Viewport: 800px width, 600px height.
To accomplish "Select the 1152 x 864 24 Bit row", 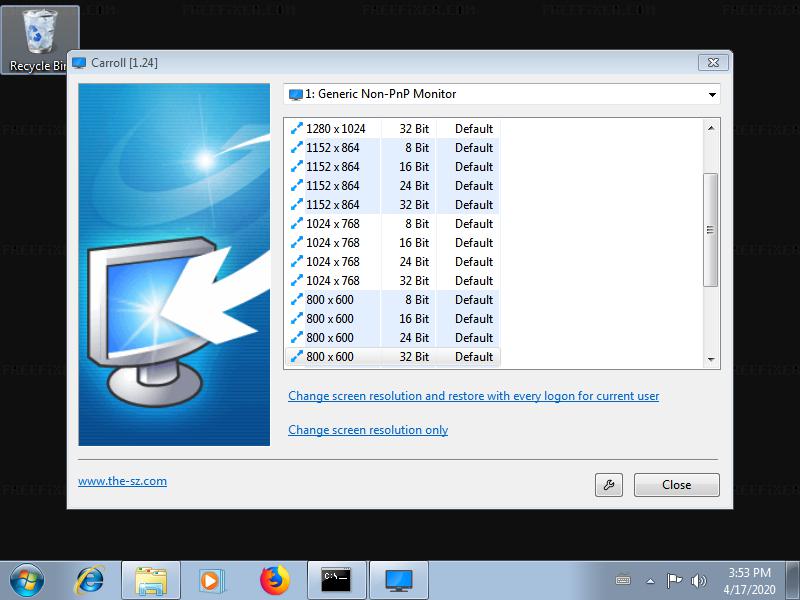I will (x=392, y=186).
